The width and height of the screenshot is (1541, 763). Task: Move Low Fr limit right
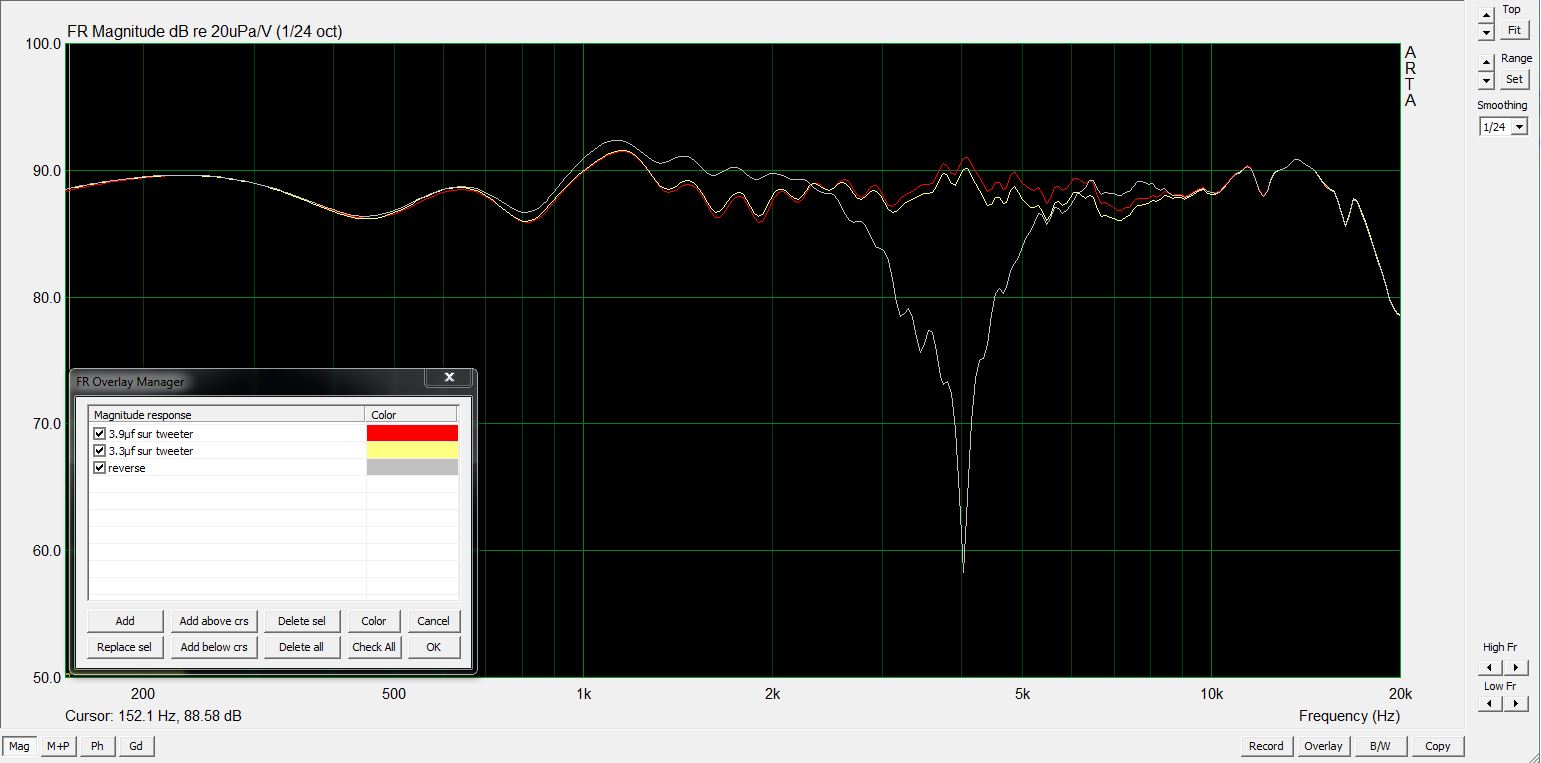1516,704
